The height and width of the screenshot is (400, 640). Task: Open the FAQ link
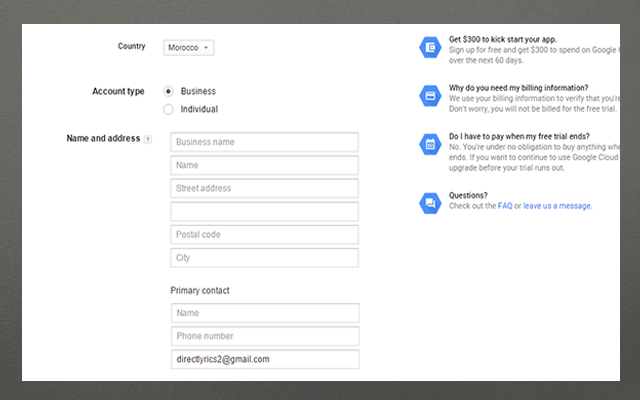click(505, 206)
